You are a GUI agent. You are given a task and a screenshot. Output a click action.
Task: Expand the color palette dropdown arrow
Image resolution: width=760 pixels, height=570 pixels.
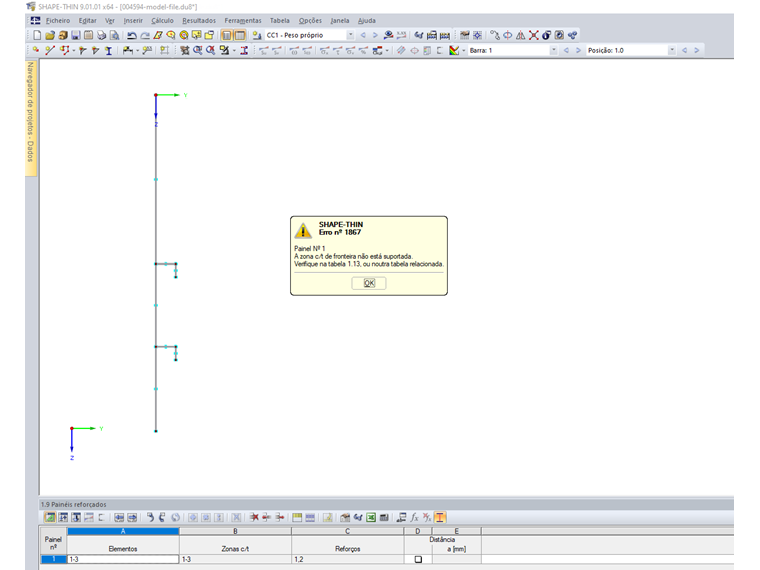(x=464, y=50)
